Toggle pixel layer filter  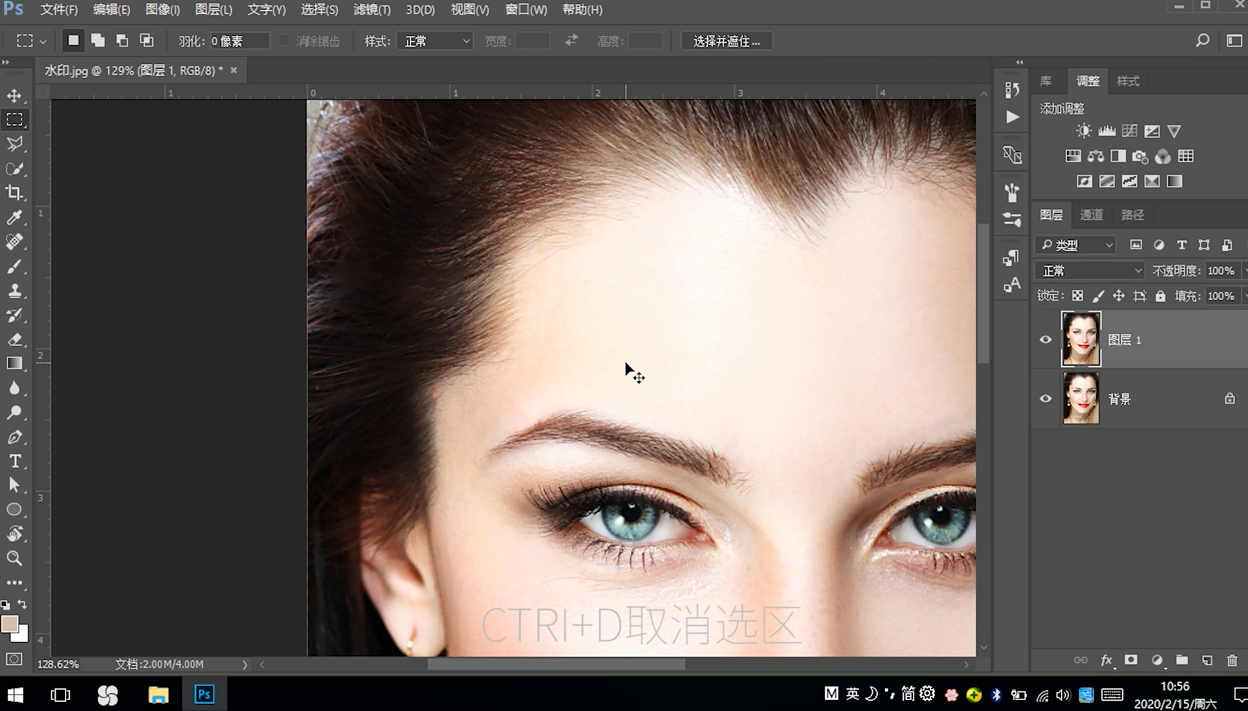pos(1136,245)
